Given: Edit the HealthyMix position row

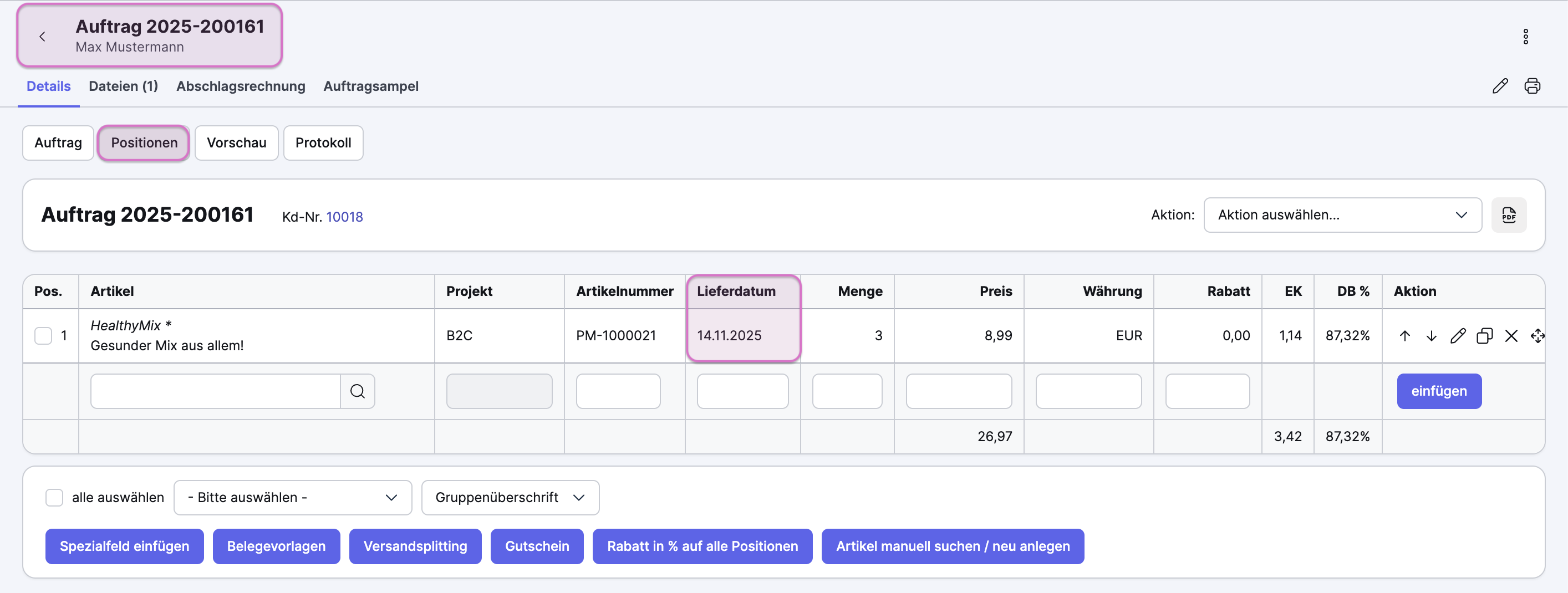Looking at the screenshot, I should click(1458, 336).
